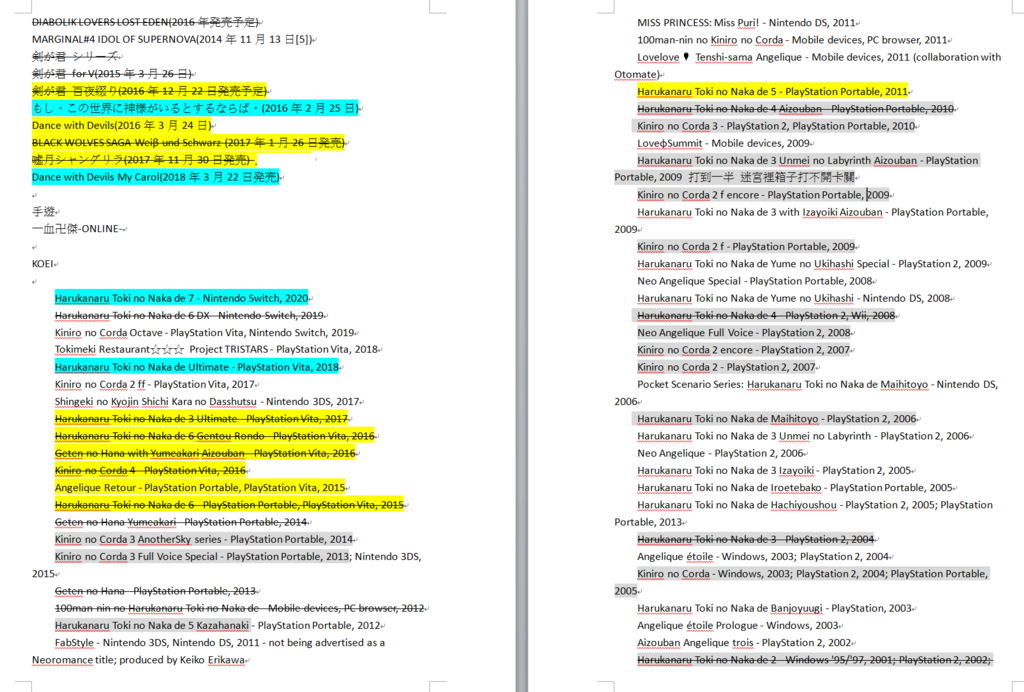The image size is (1024, 692).
Task: Click the 'Dance with Devils My Carol' line
Action: coord(155,177)
